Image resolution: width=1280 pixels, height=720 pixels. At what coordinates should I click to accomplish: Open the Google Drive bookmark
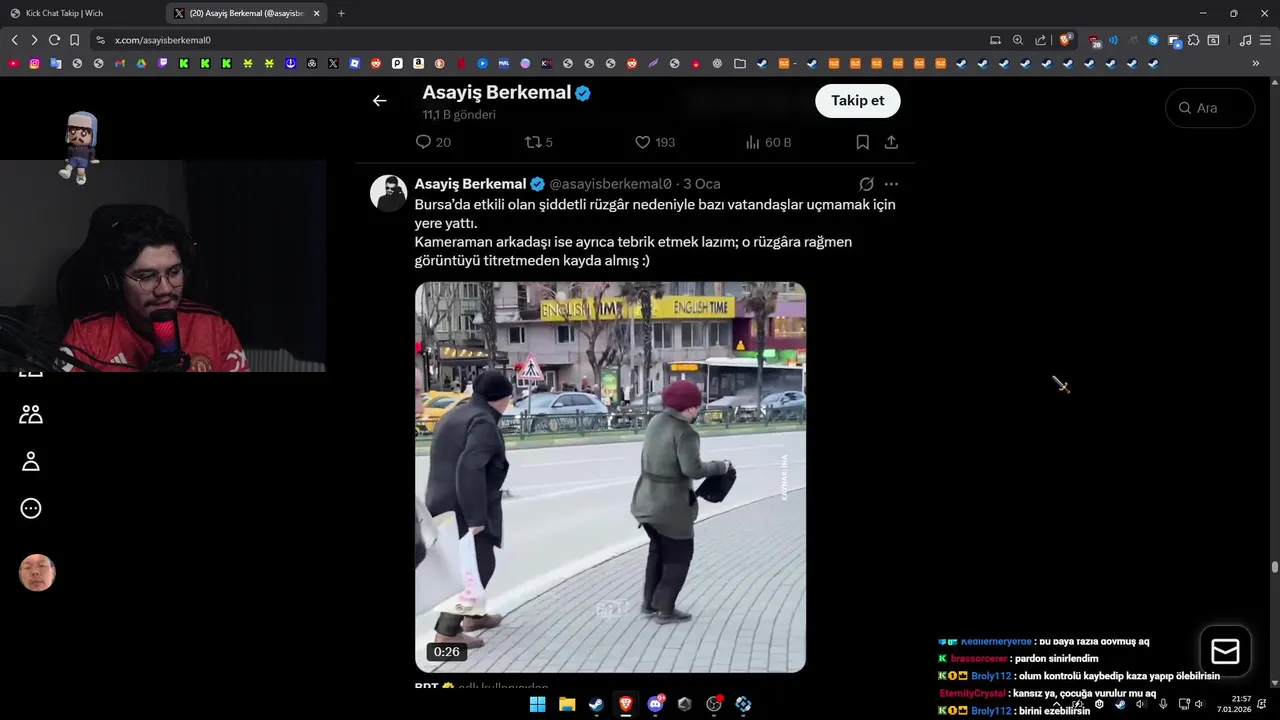coord(141,63)
